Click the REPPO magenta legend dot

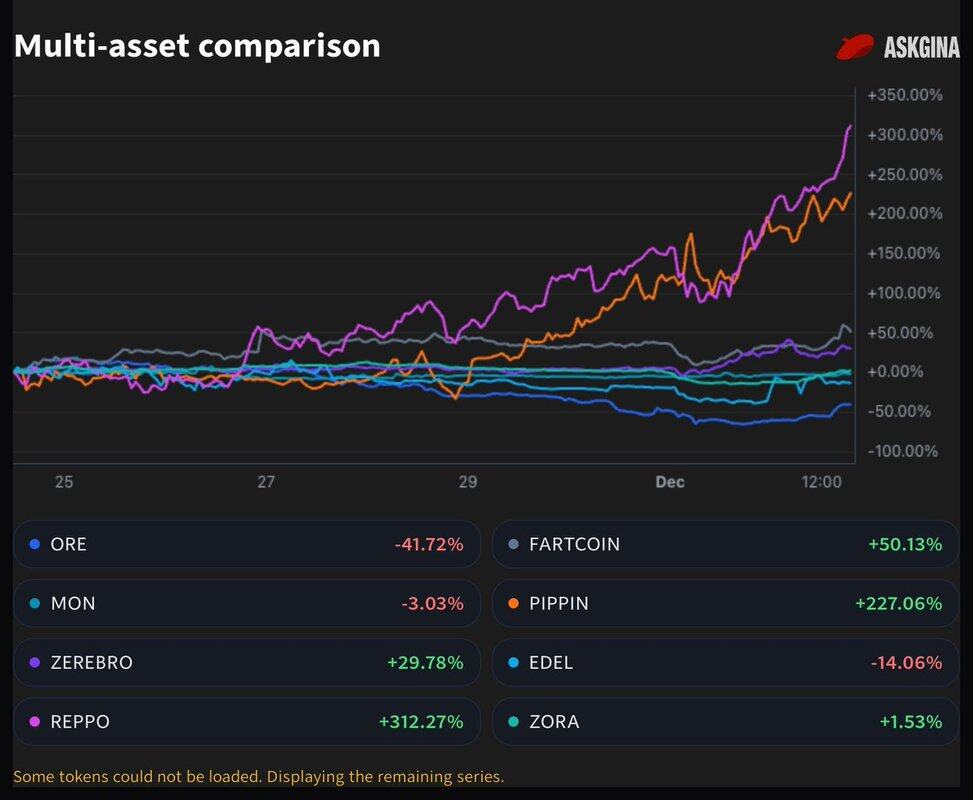[35, 722]
